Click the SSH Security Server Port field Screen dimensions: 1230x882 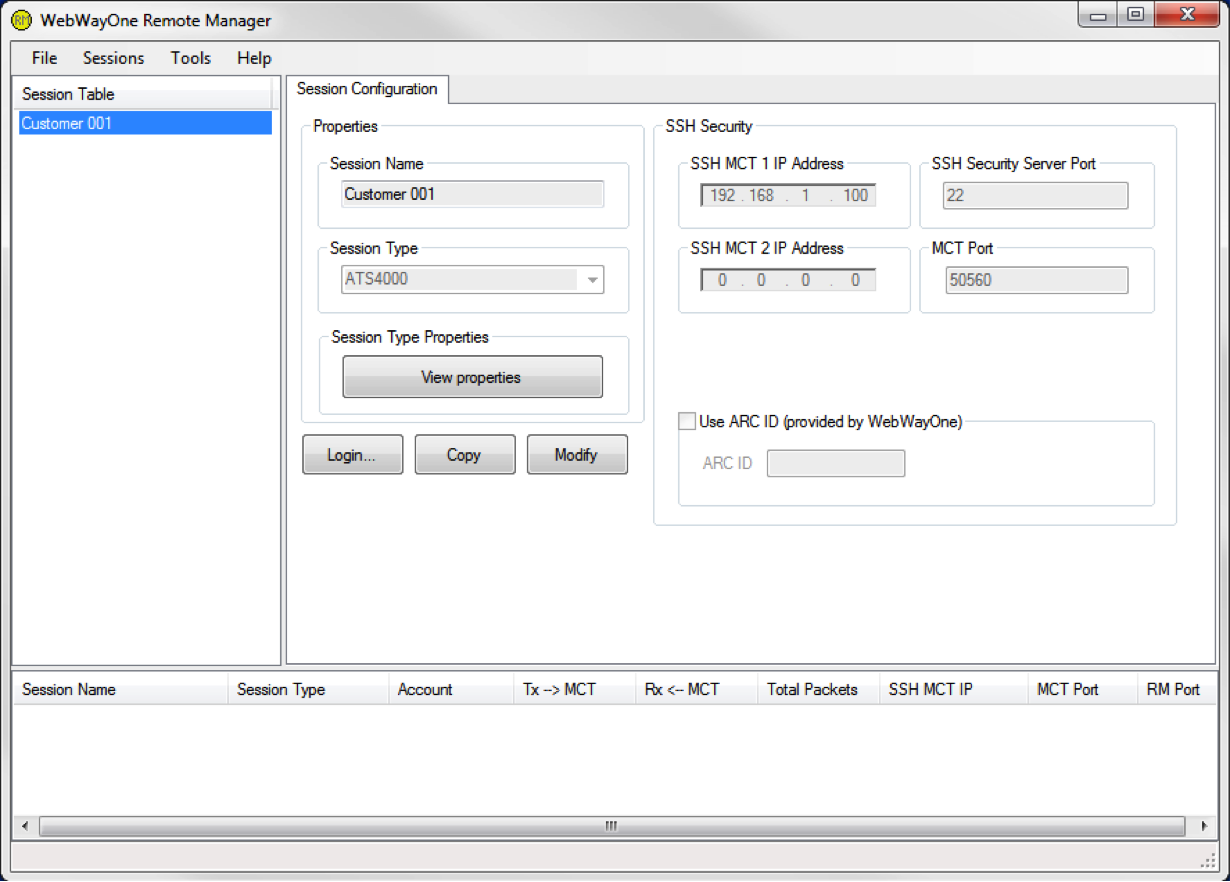(1035, 196)
